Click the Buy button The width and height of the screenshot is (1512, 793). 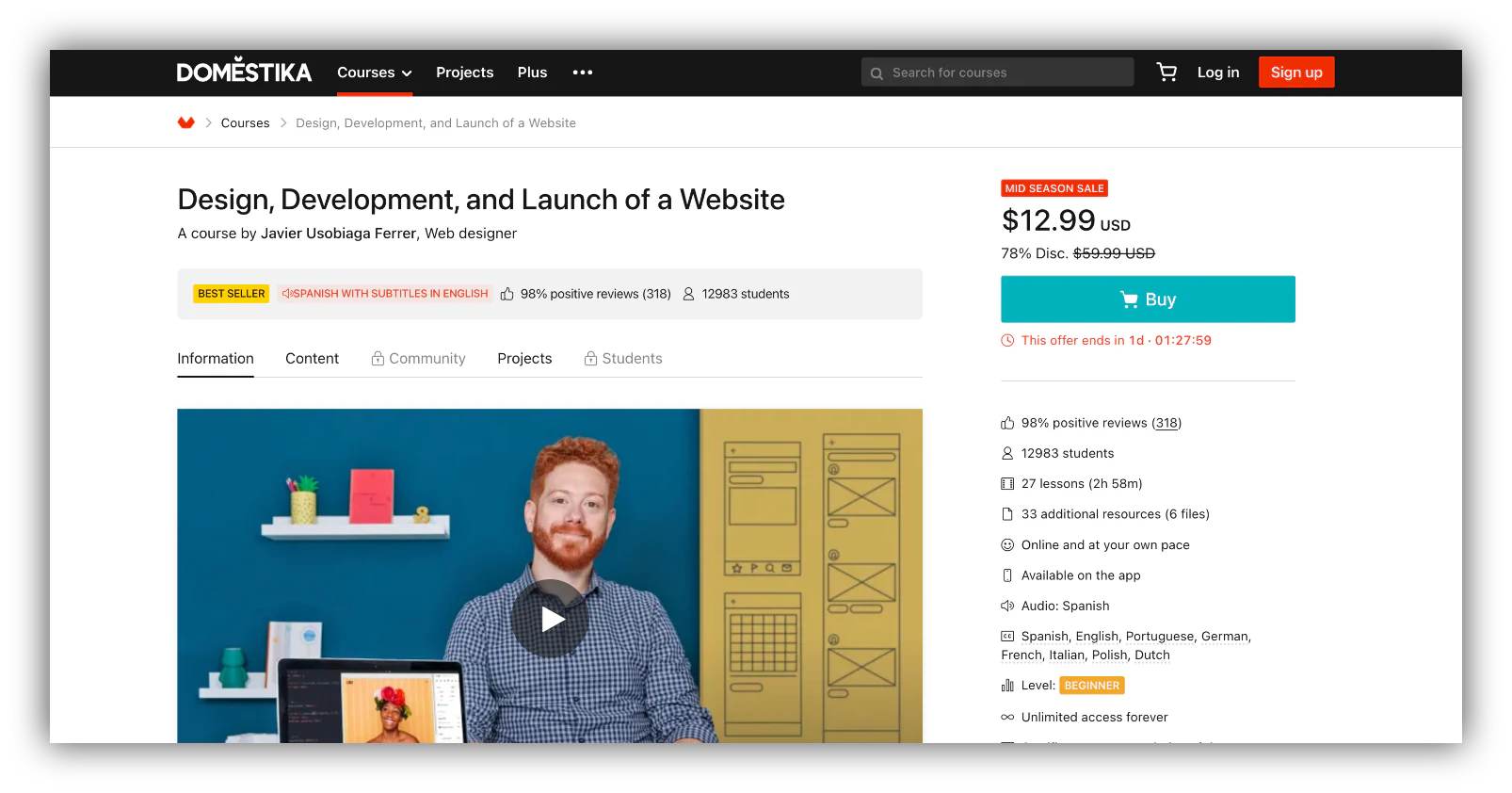pyautogui.click(x=1148, y=299)
